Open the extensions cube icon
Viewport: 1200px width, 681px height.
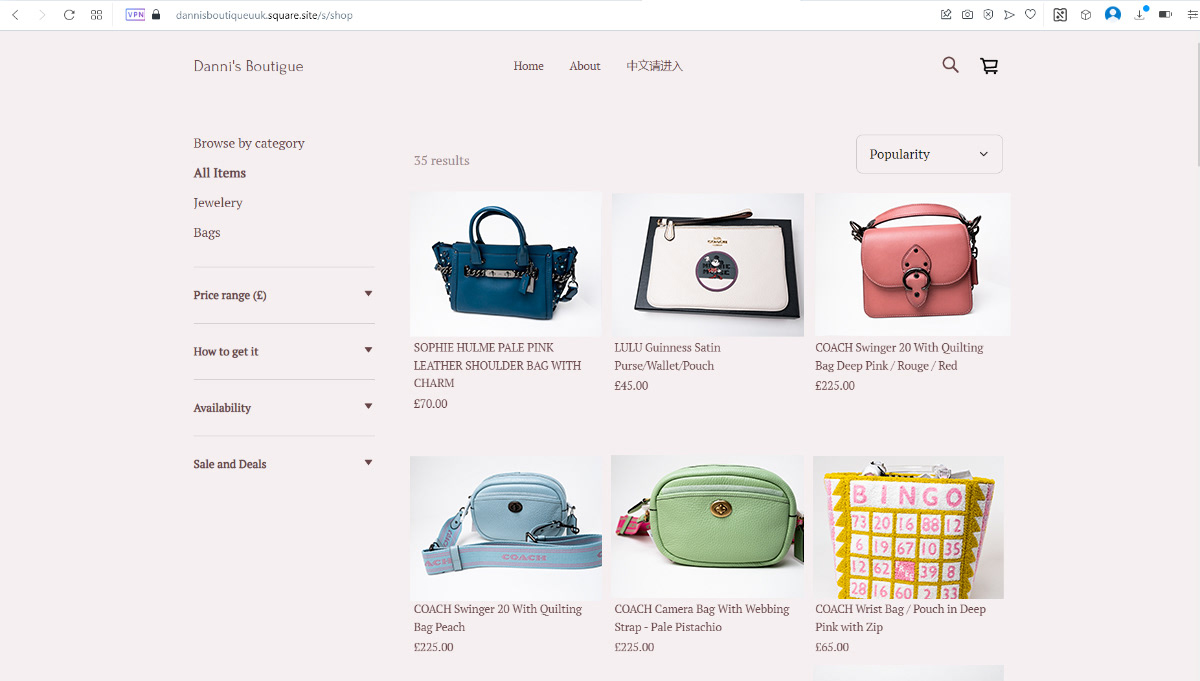click(1086, 15)
